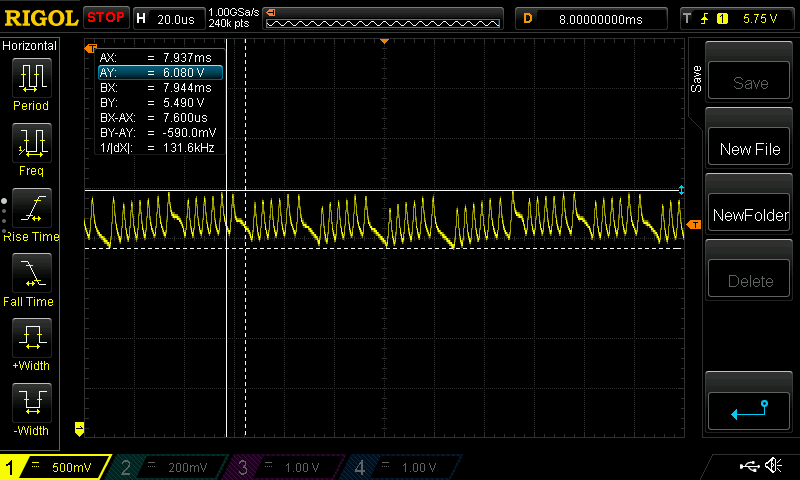
Task: Click the trigger rising edge slope icon
Action: click(705, 19)
